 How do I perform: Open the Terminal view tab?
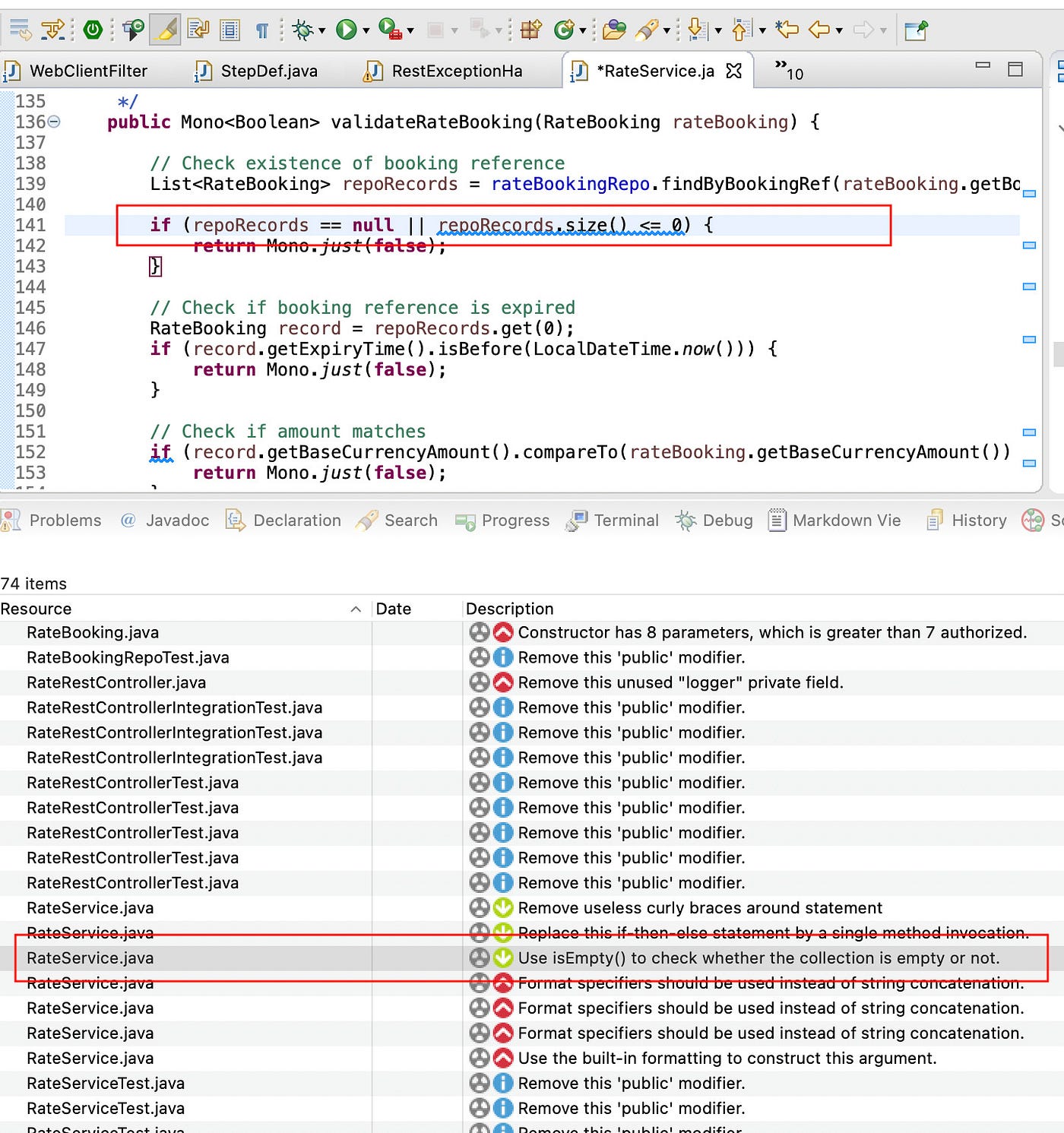tap(625, 521)
